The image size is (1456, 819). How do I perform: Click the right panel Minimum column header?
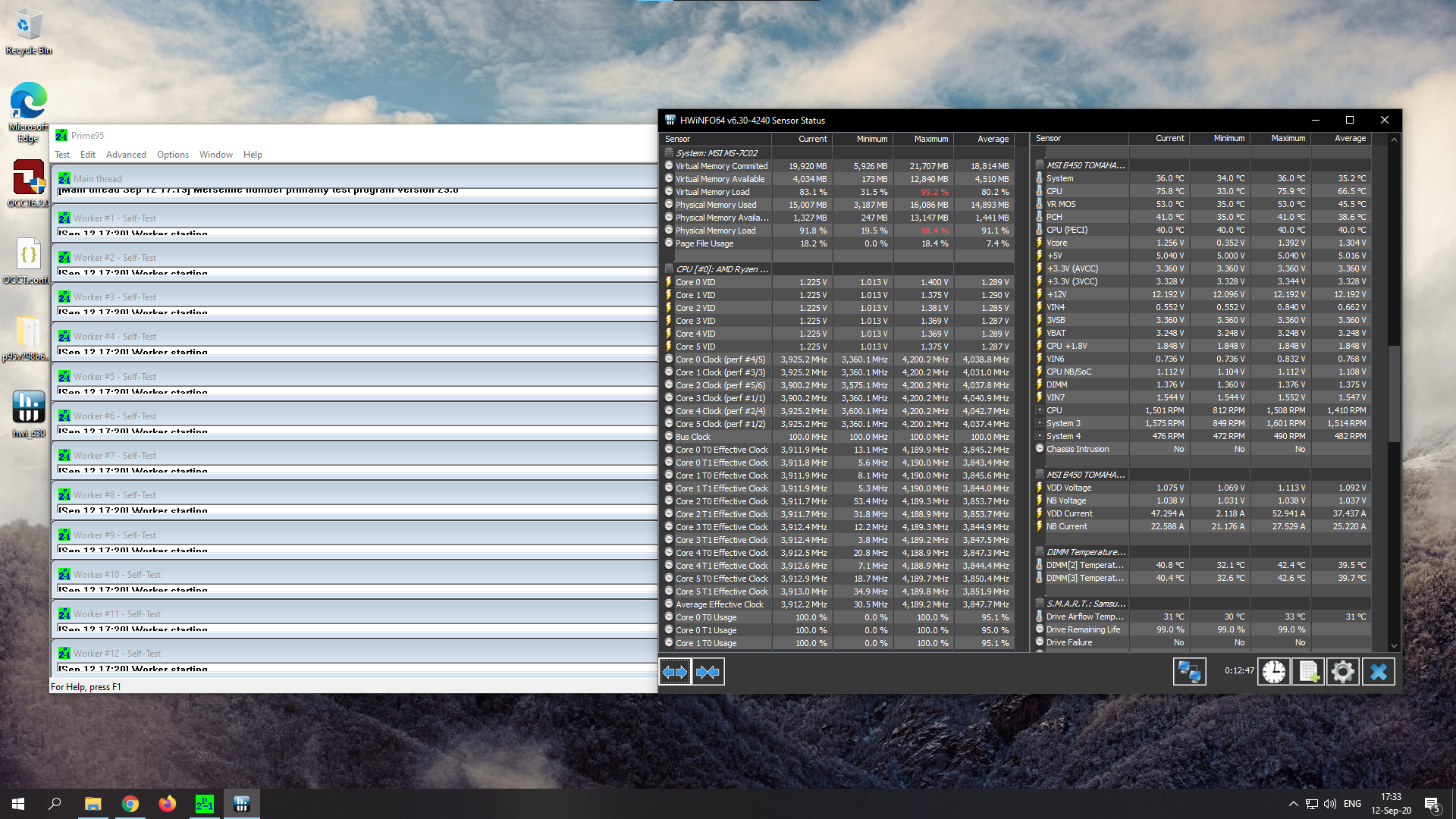1219,138
